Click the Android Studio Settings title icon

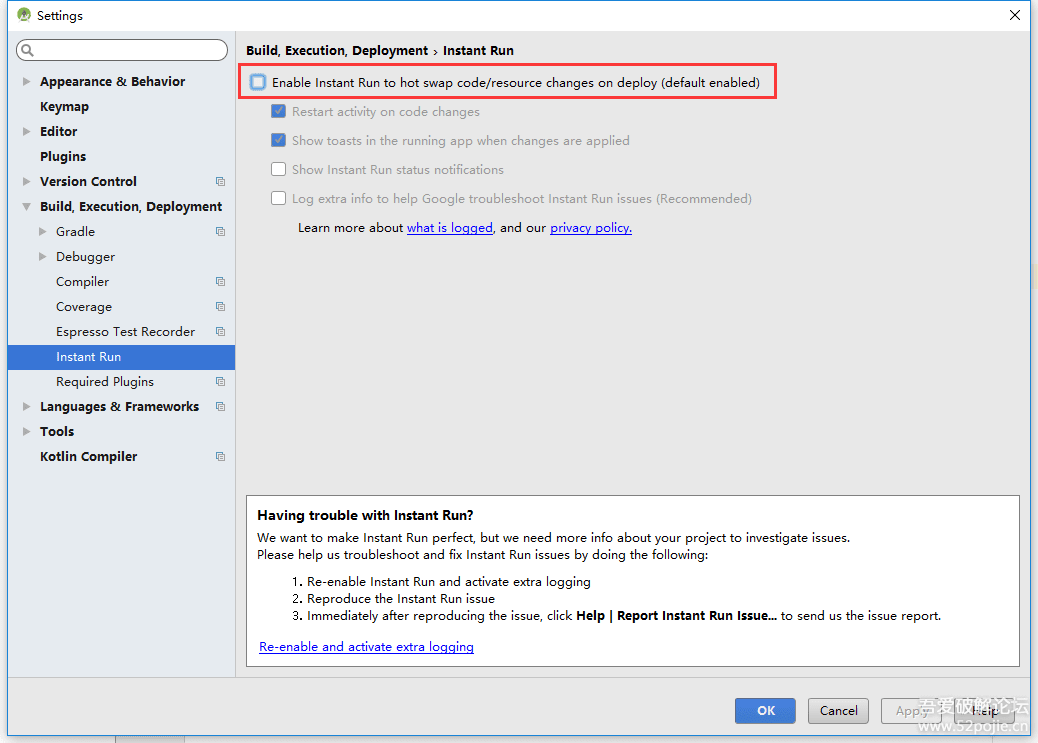pos(24,15)
